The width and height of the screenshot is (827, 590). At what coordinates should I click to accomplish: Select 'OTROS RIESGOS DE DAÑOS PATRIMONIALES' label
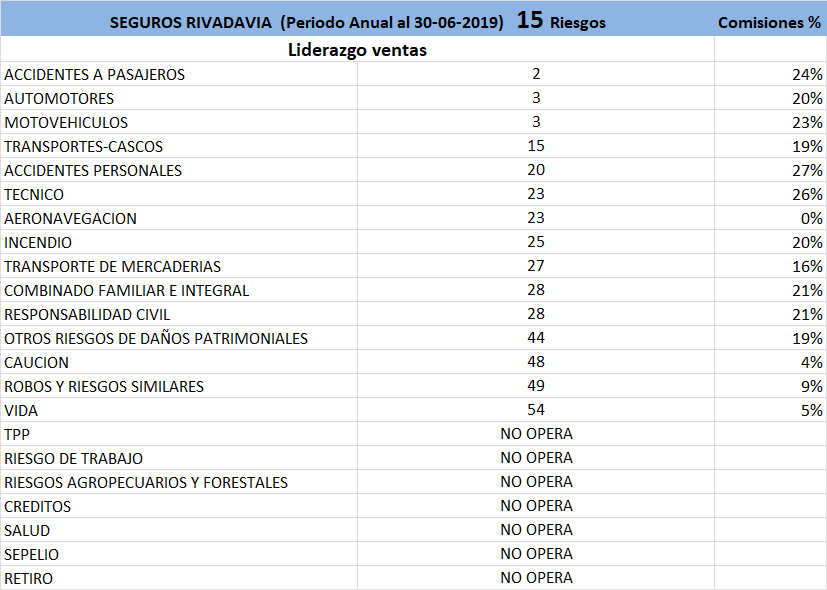pyautogui.click(x=156, y=338)
